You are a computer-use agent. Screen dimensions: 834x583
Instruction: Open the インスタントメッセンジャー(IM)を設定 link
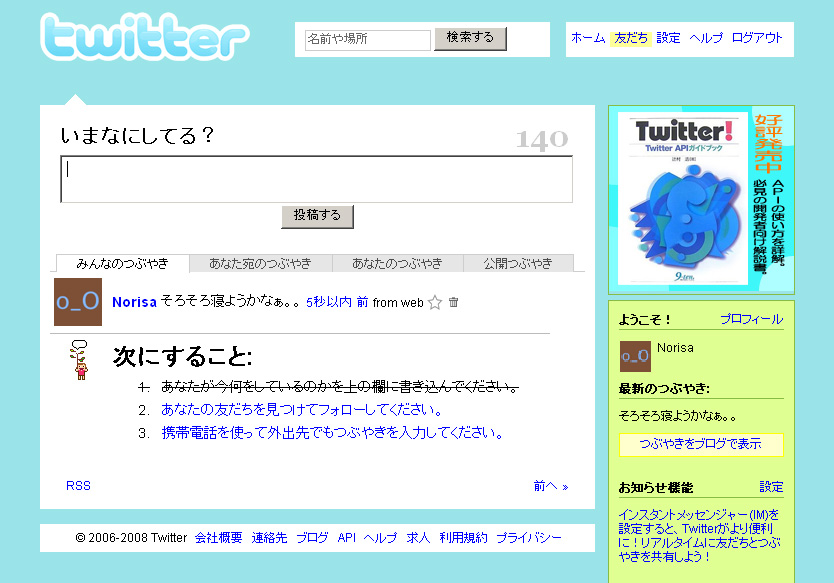(699, 535)
